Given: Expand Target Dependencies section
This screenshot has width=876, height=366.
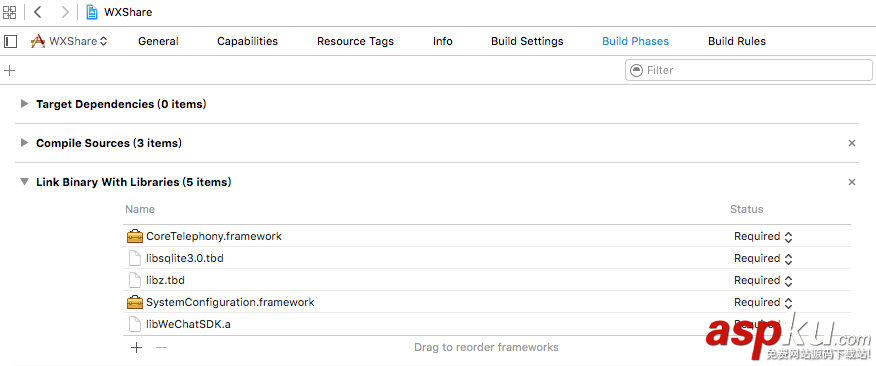Looking at the screenshot, I should point(24,103).
